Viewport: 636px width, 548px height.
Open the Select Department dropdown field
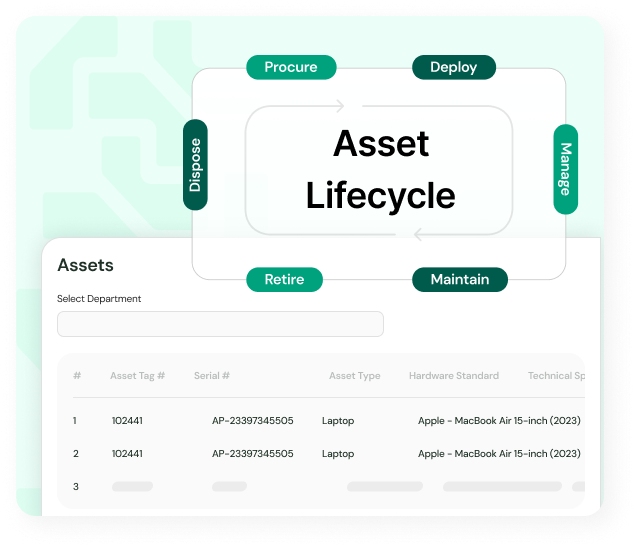(x=220, y=324)
